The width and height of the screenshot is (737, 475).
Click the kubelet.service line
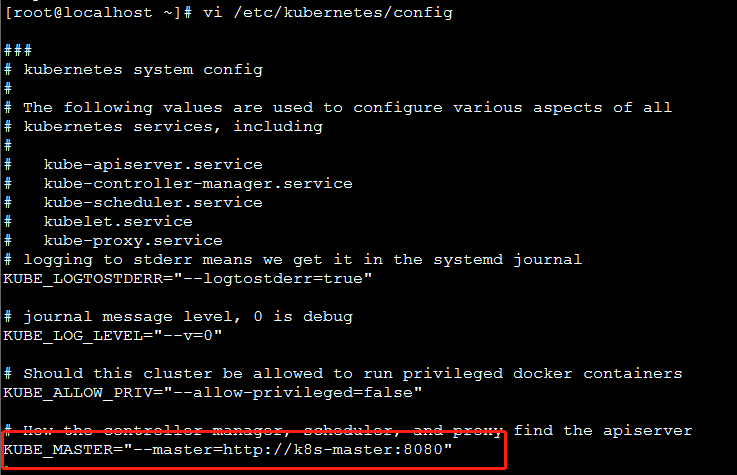point(118,221)
